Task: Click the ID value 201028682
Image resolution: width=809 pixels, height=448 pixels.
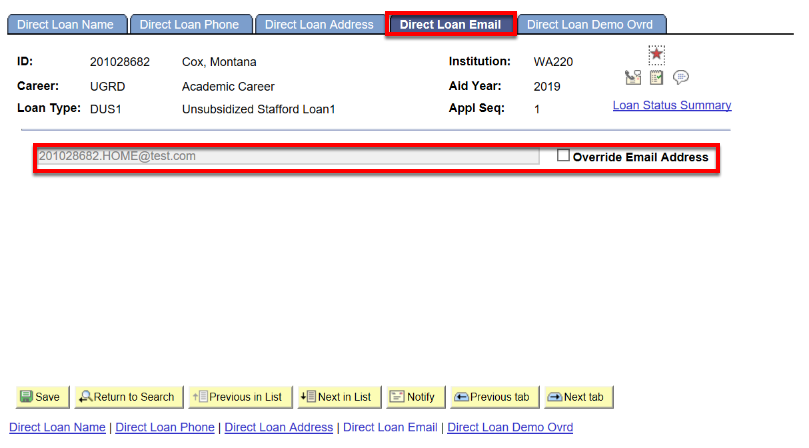Action: (120, 62)
